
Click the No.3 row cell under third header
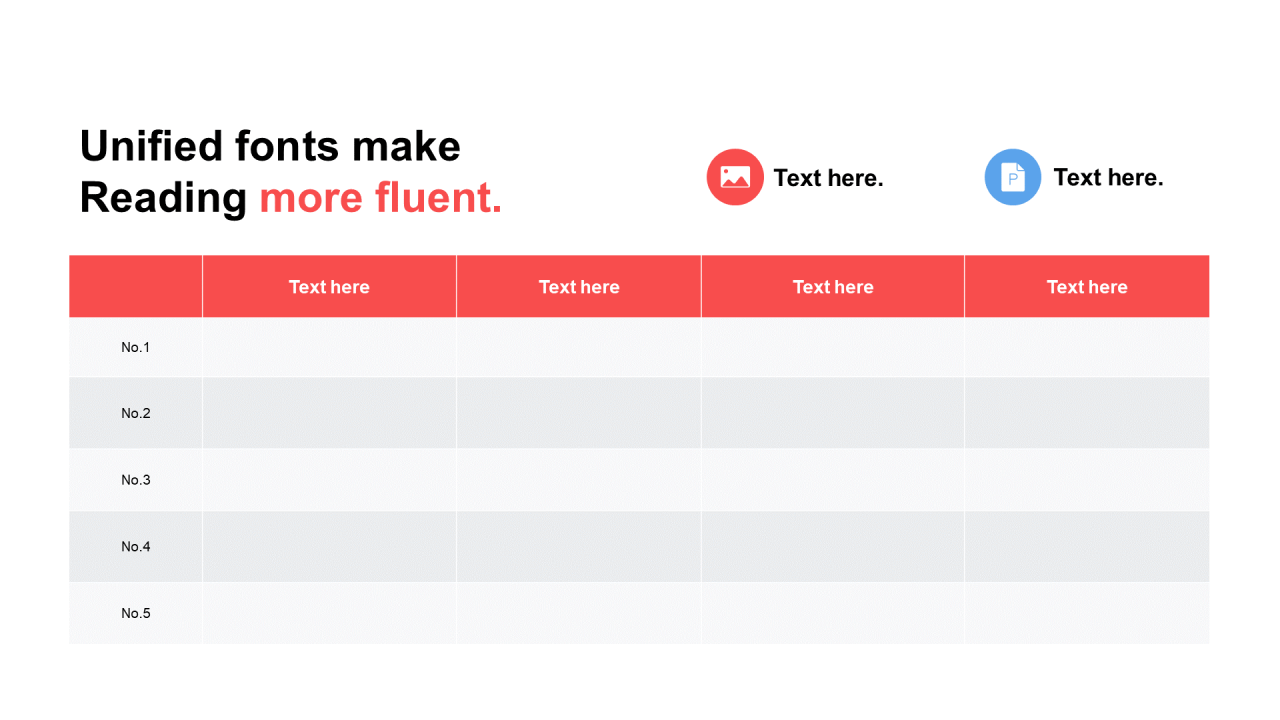point(833,480)
